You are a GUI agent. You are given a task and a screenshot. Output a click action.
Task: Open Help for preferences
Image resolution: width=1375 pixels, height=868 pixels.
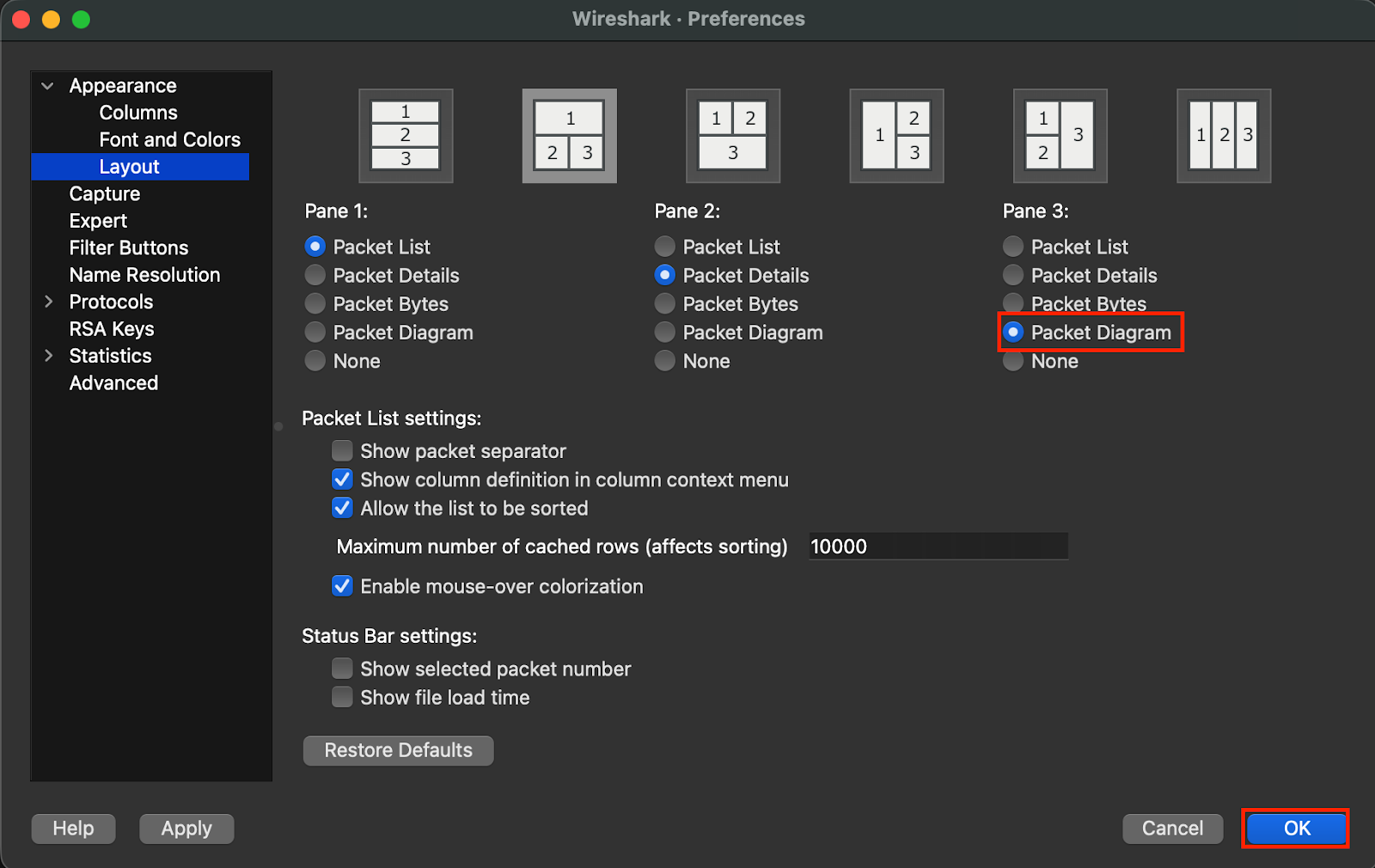pos(74,828)
